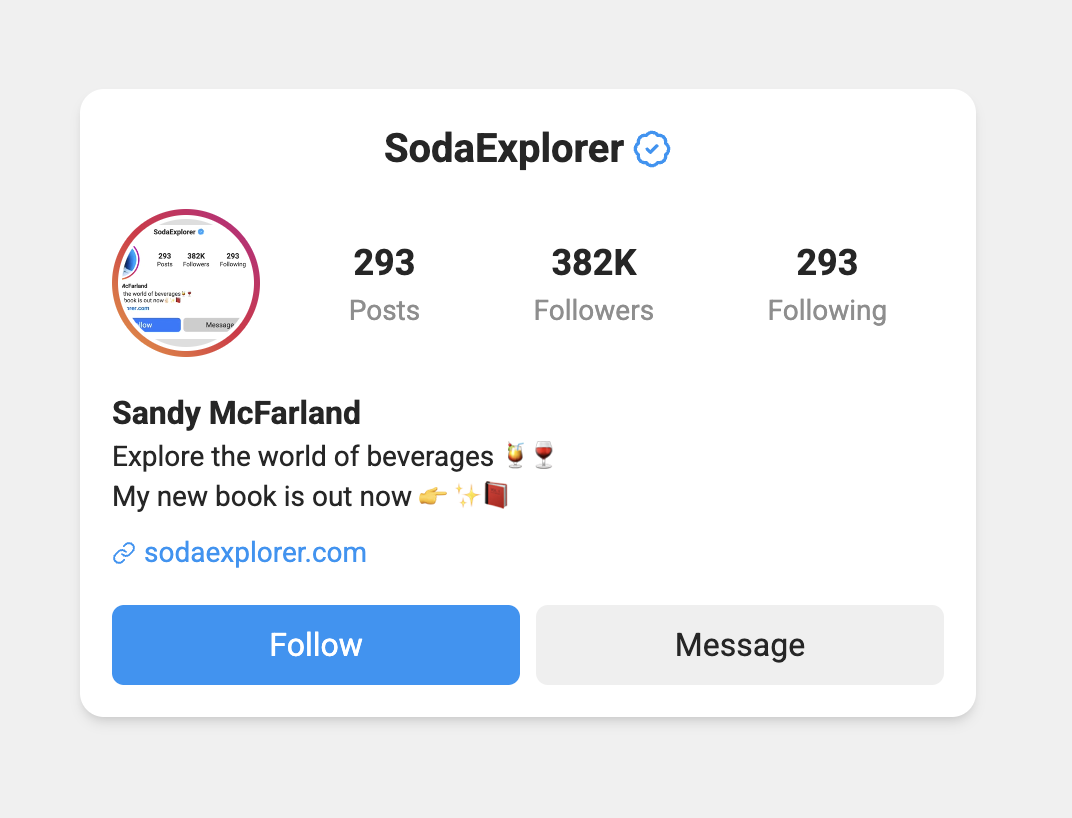The image size is (1072, 818).
Task: Visit the sodaexplorer.com link
Action: [255, 552]
